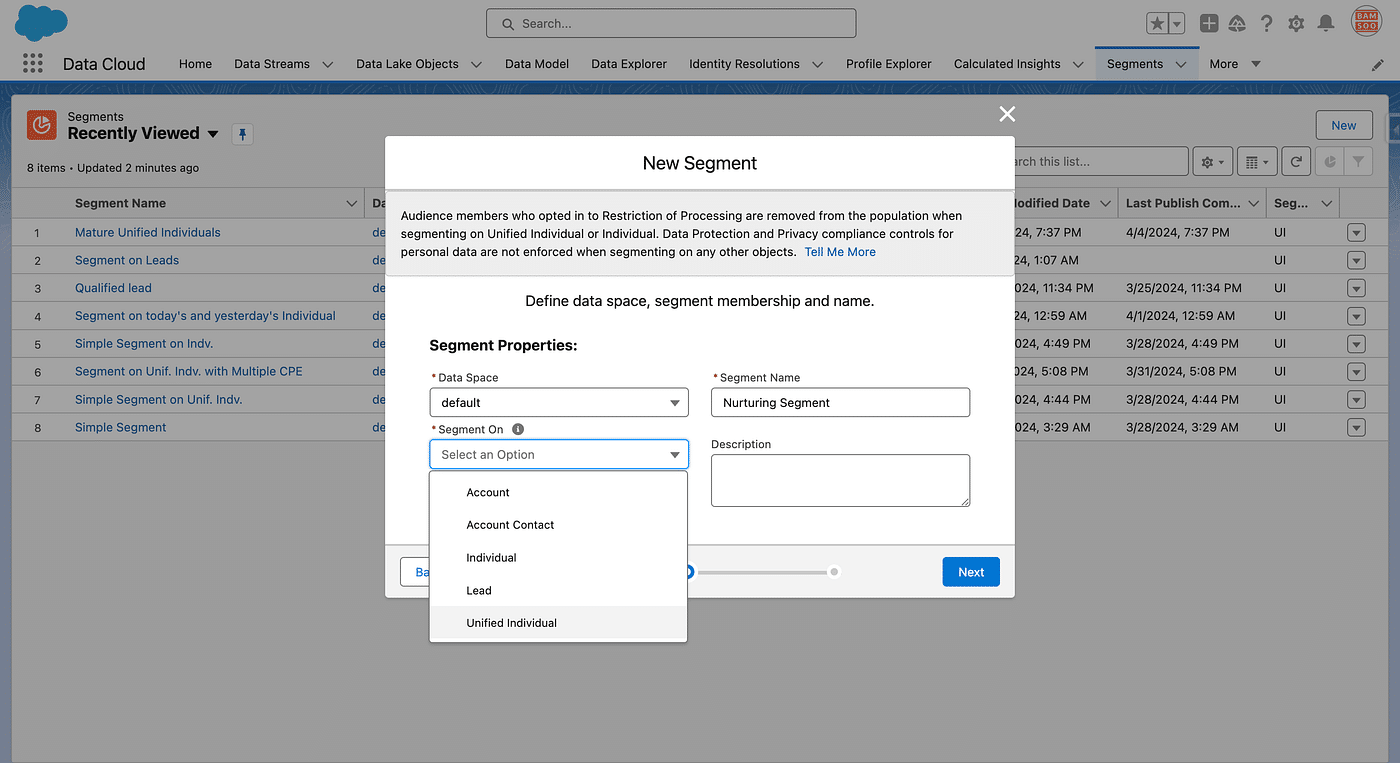Screen dimensions: 1400x763
Task: Open the Data Space dropdown
Action: click(559, 402)
